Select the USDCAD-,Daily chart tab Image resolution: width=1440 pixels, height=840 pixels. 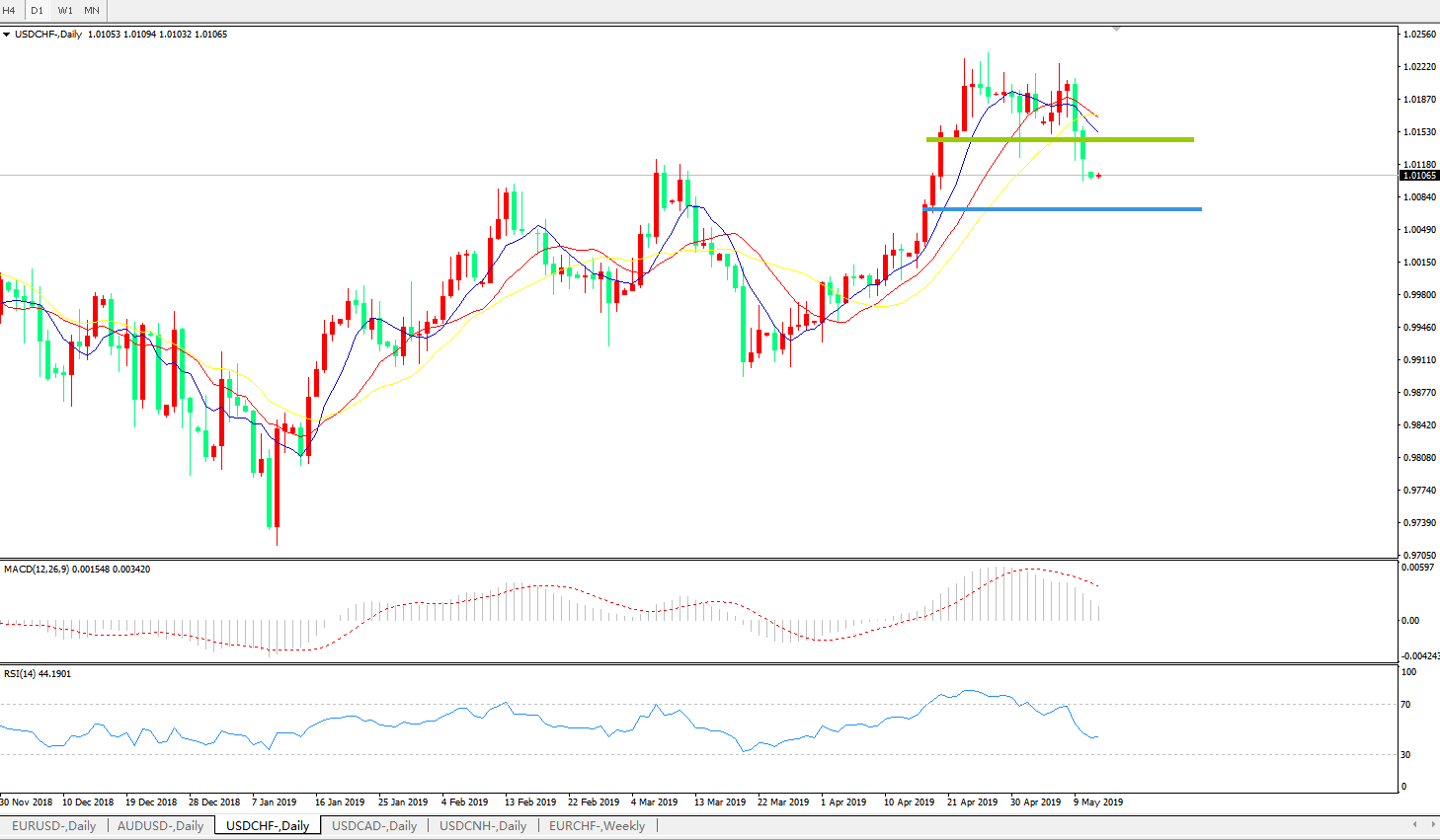point(373,826)
